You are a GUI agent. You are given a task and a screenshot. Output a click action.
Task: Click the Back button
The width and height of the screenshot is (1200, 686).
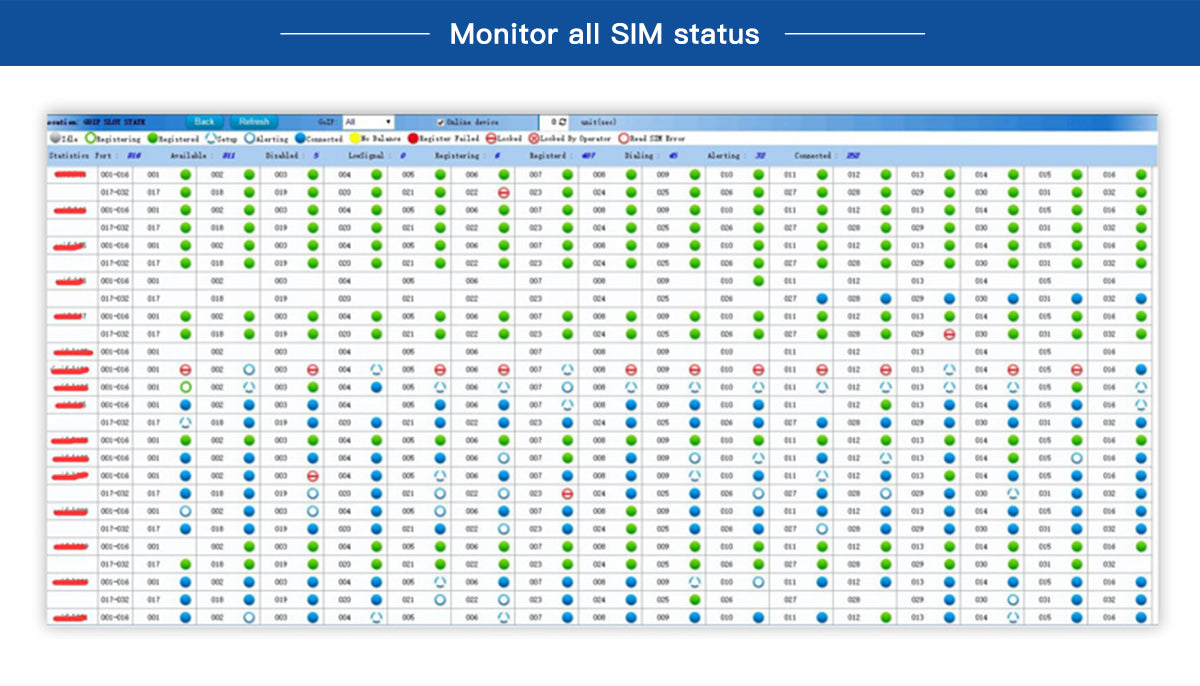pos(204,122)
